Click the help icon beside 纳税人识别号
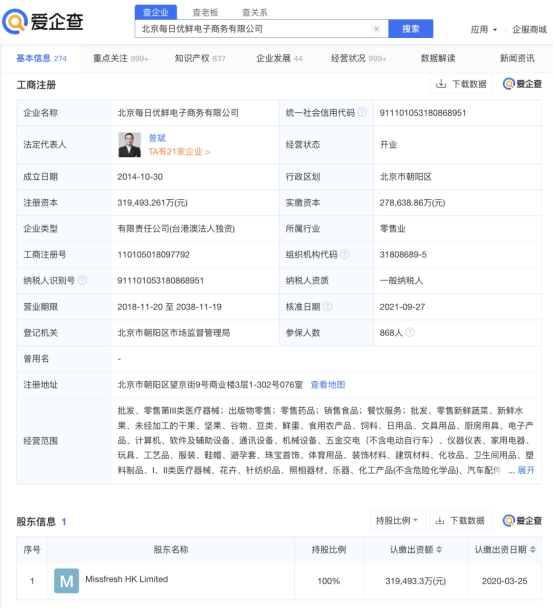Viewport: 554px width, 609px height. click(x=82, y=280)
